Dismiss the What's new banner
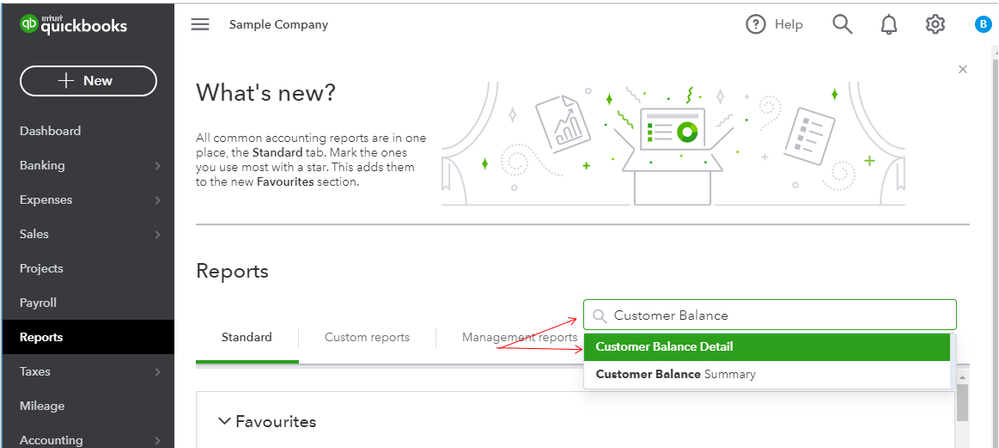This screenshot has height=448, width=999. point(963,69)
